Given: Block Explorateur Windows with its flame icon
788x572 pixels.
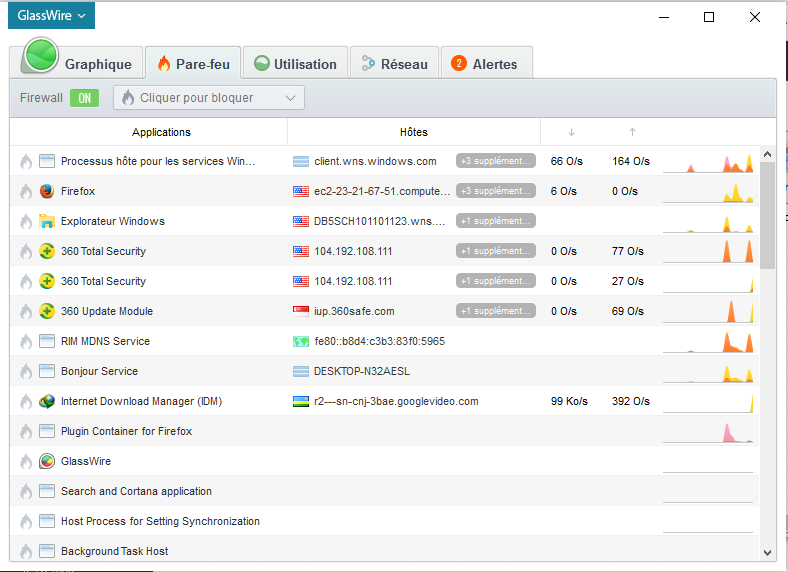Looking at the screenshot, I should 26,222.
